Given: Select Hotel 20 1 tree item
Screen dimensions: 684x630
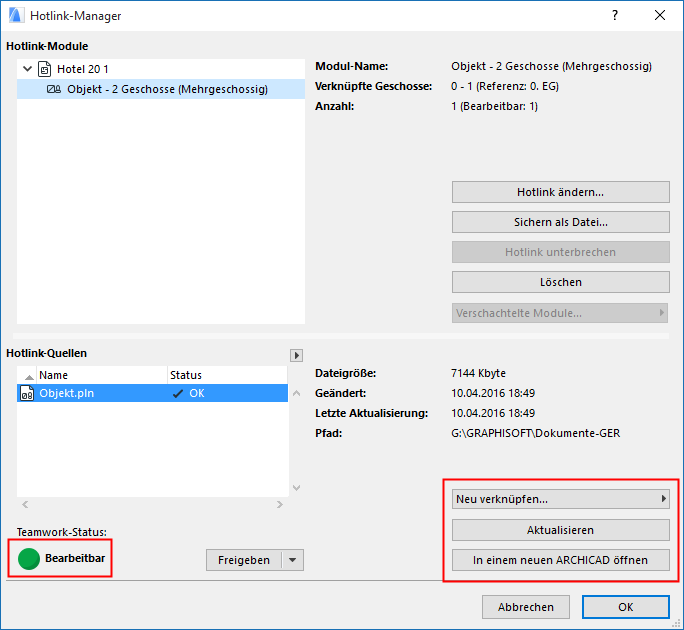Looking at the screenshot, I should point(82,69).
